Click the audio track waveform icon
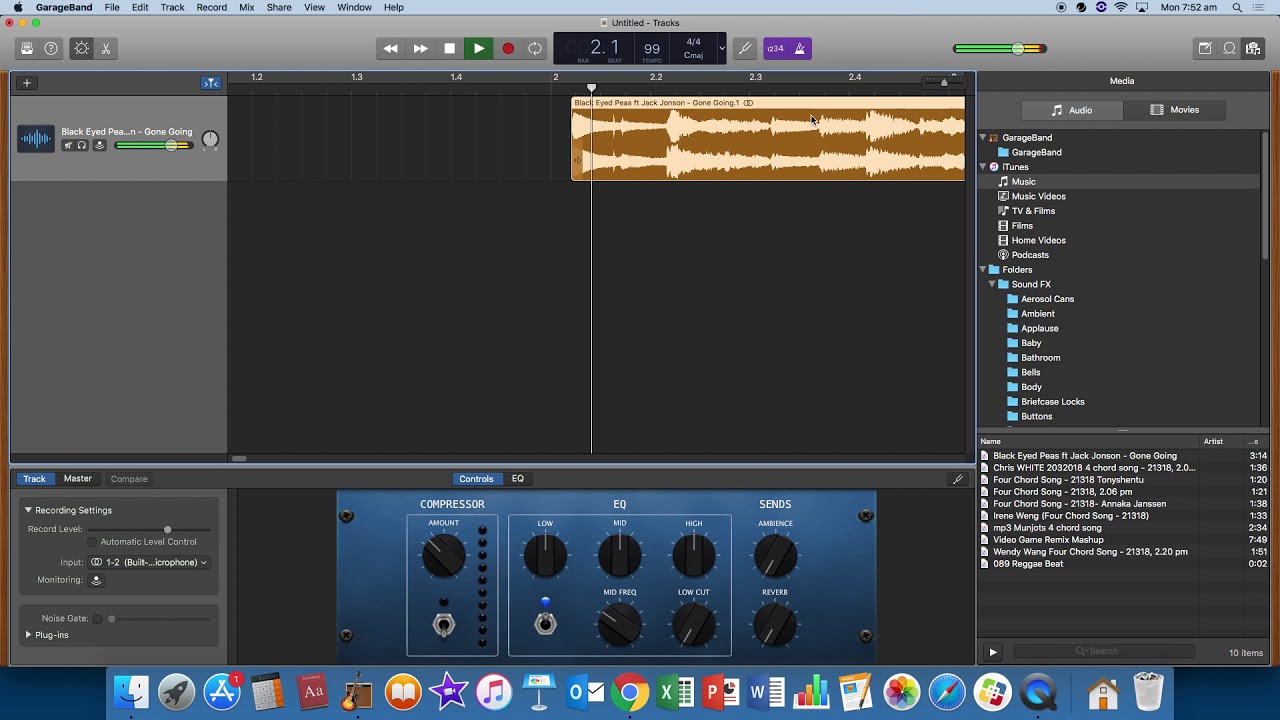 click(36, 139)
